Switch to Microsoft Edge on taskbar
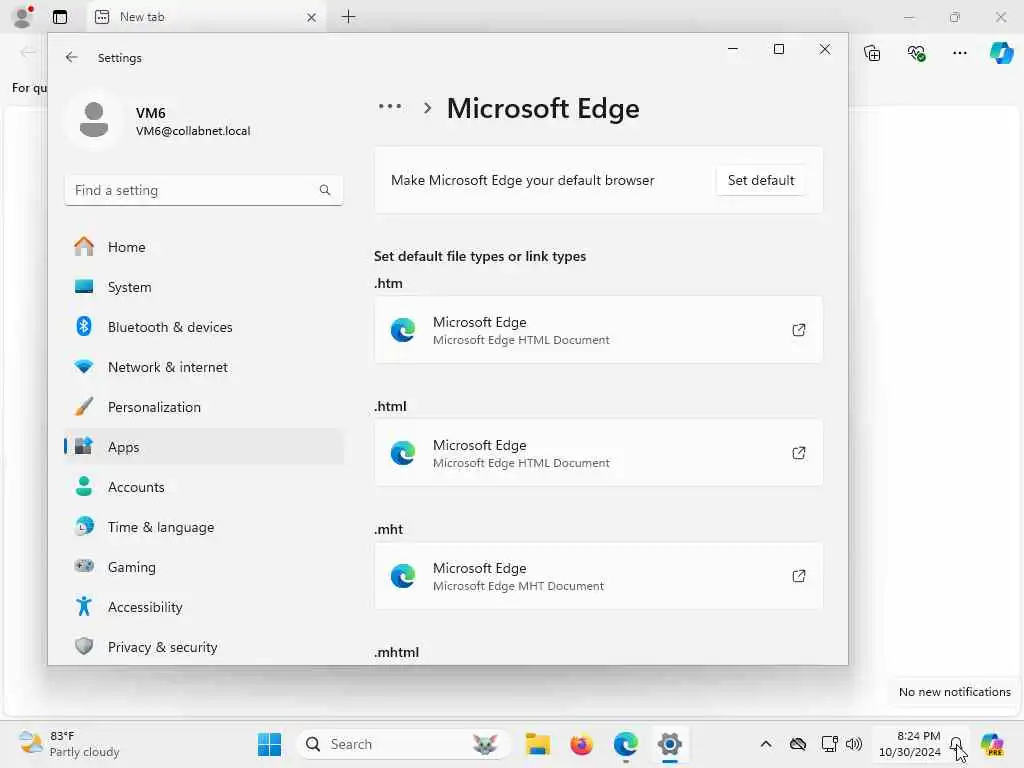 (x=625, y=744)
